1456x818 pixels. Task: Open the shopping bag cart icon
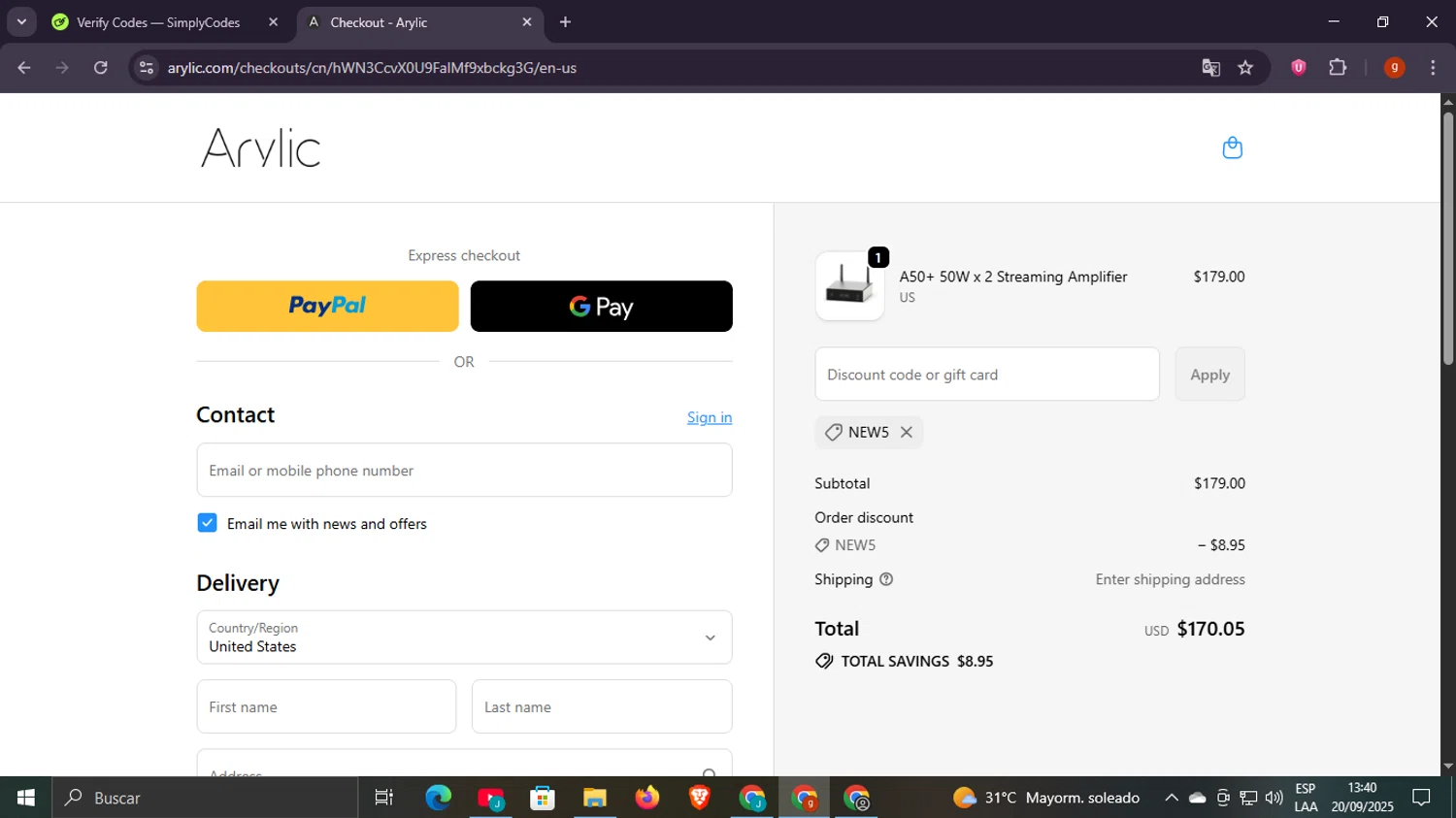[x=1232, y=147]
